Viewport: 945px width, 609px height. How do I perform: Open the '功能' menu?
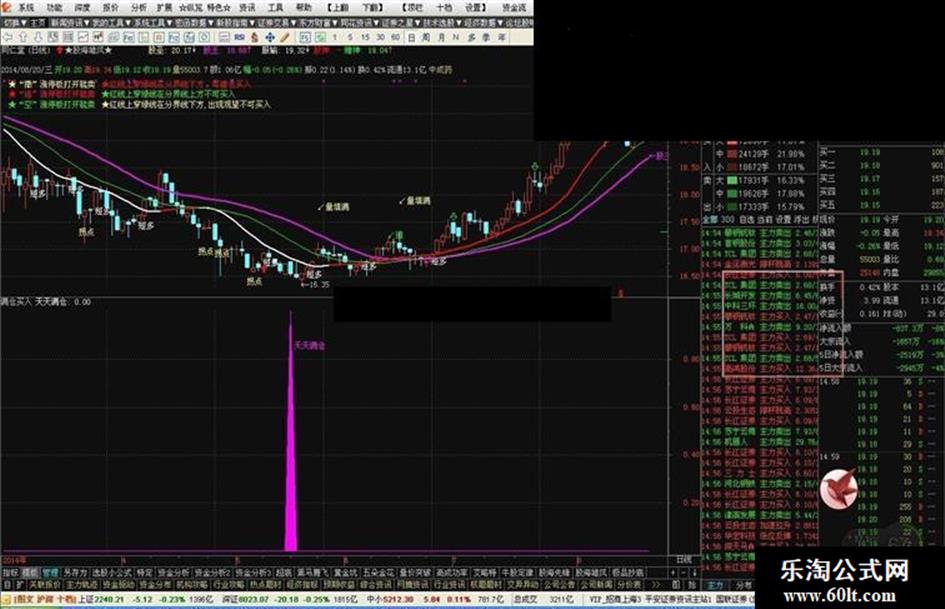tap(54, 7)
